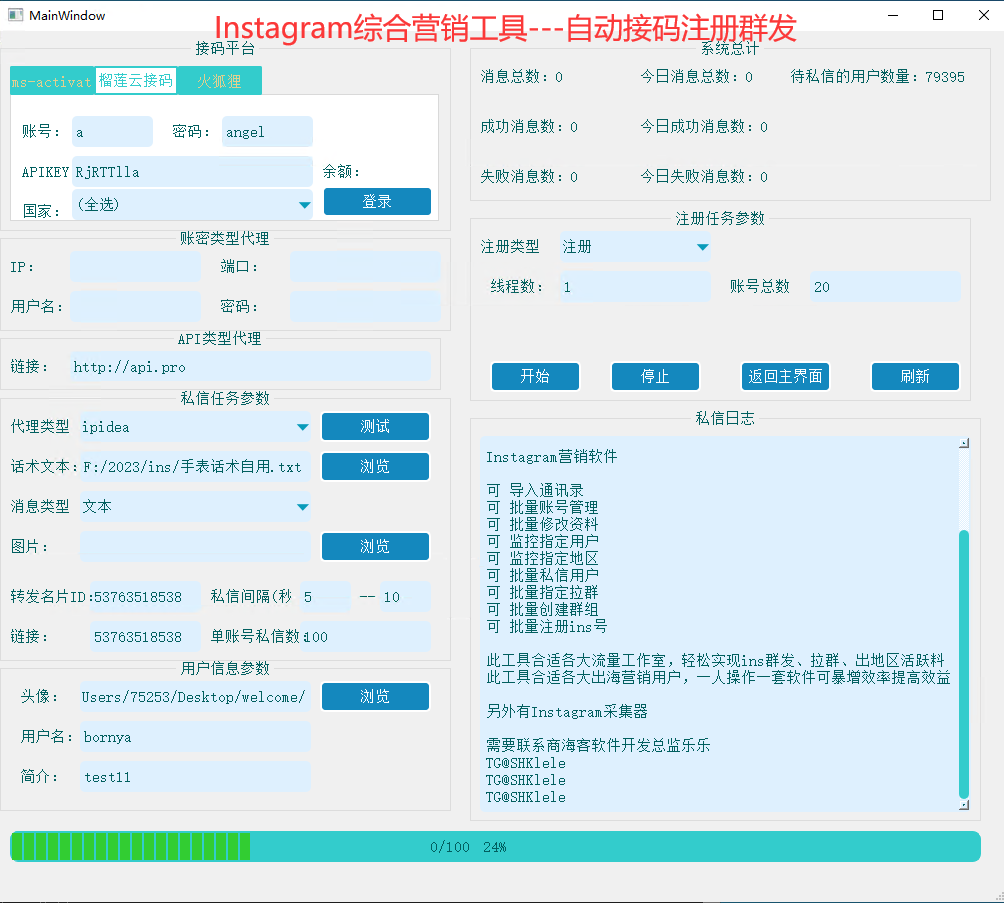Browse for the 头像 image
1004x903 pixels.
(375, 696)
